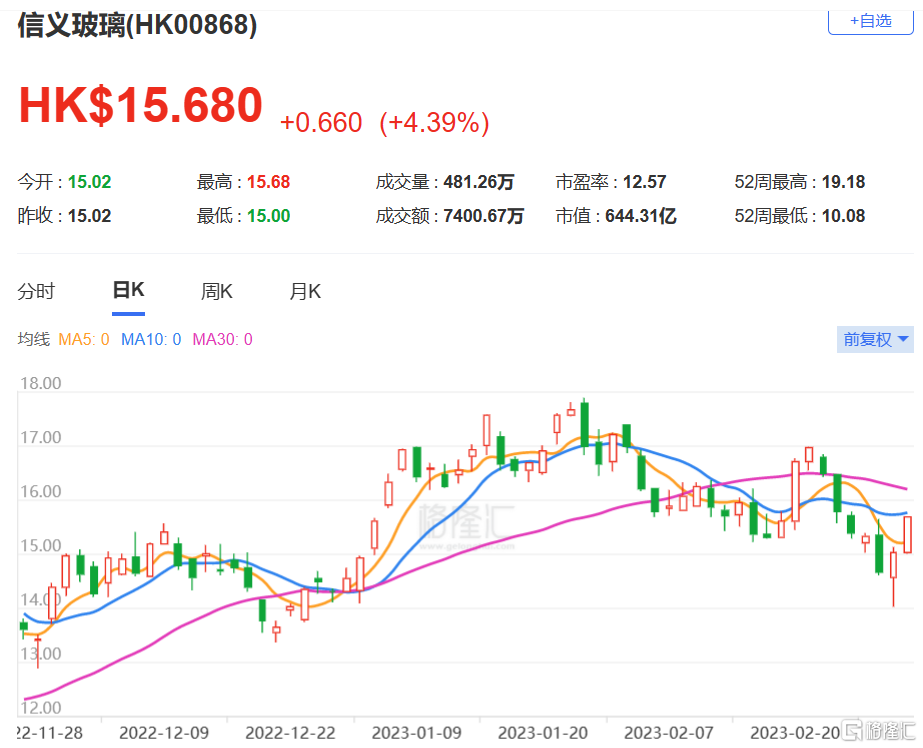This screenshot has width=923, height=748.
Task: Click the 52-week low 10.08
Action: (800, 216)
